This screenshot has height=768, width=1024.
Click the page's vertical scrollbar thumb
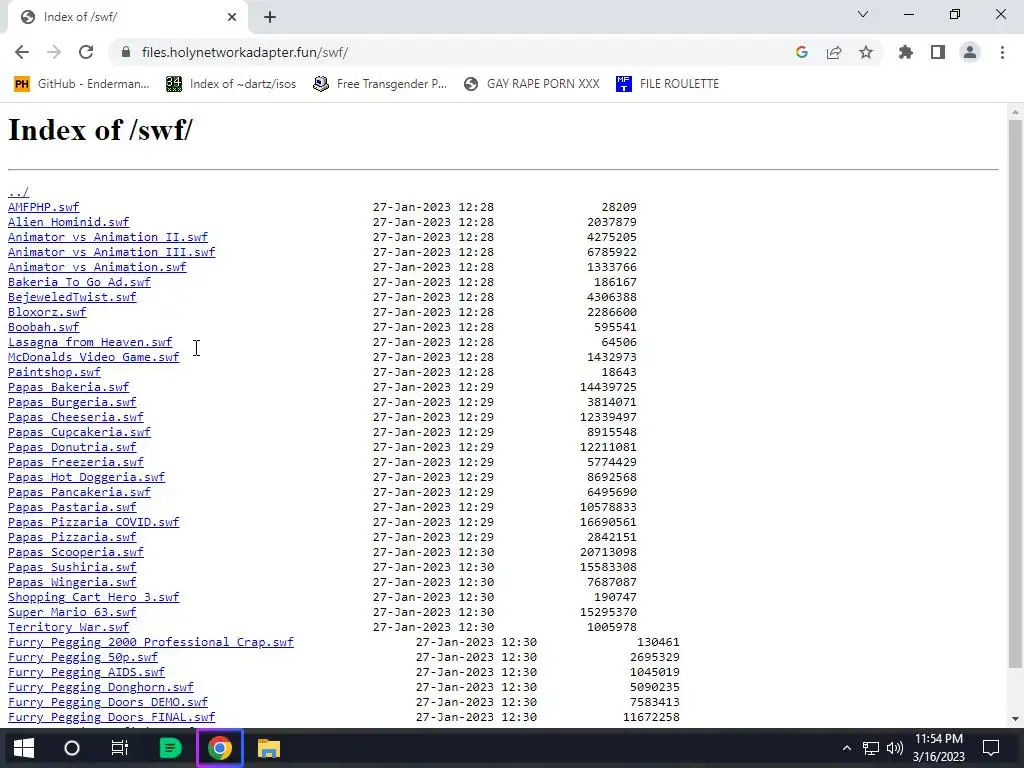[1015, 394]
